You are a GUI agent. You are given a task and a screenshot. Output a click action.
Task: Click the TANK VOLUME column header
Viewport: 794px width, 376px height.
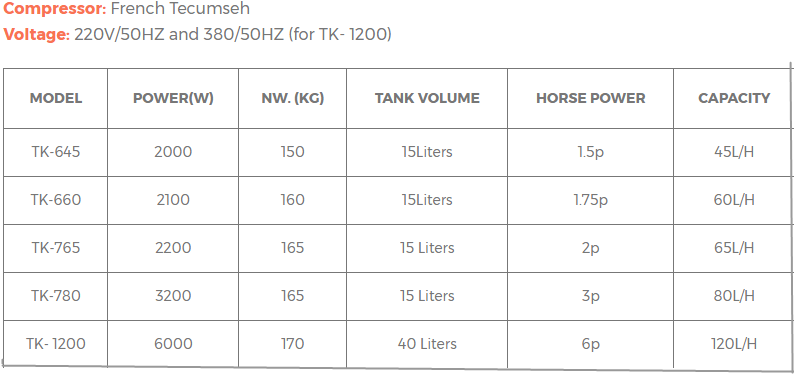(x=427, y=98)
